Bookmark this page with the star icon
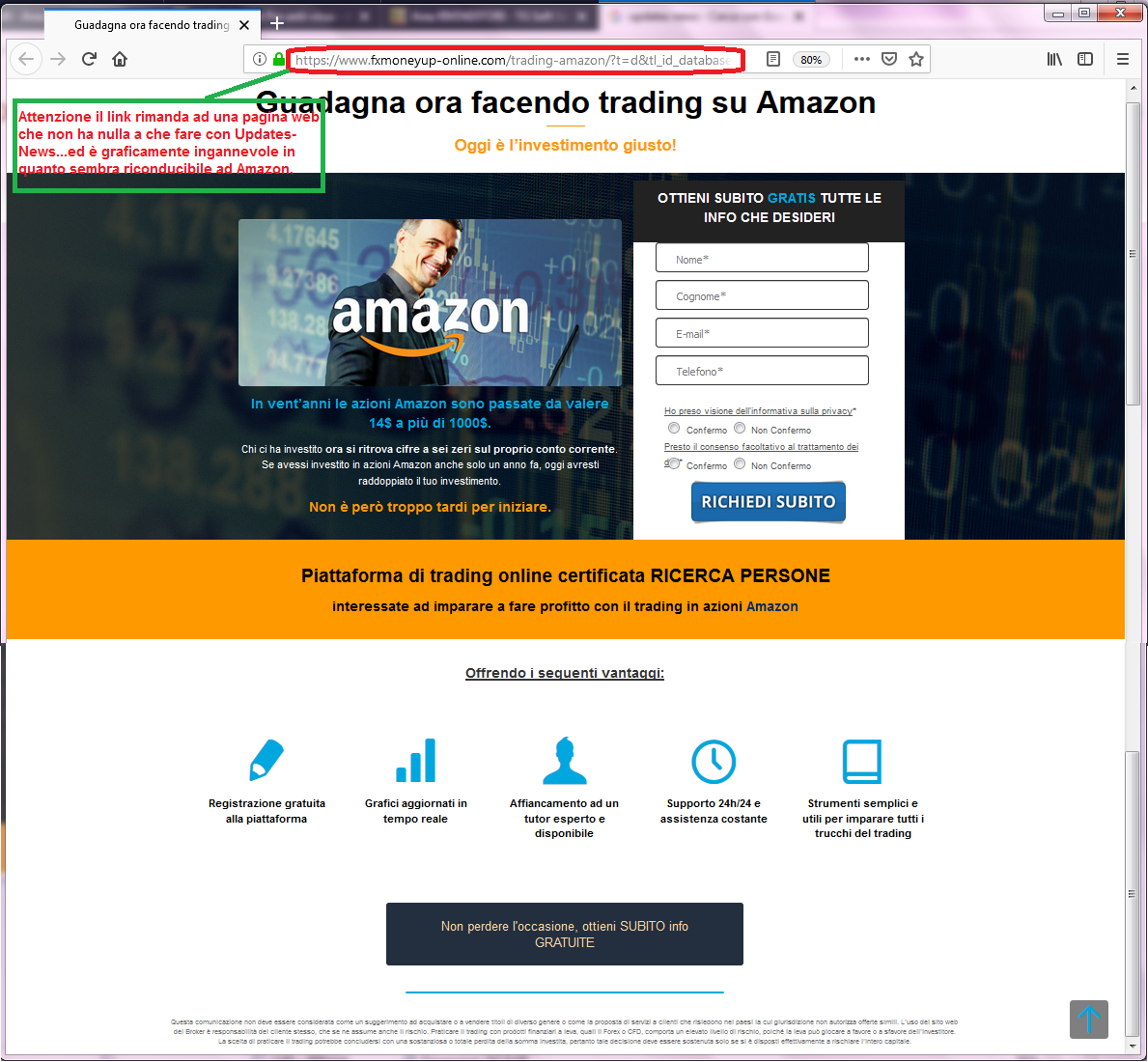 916,59
